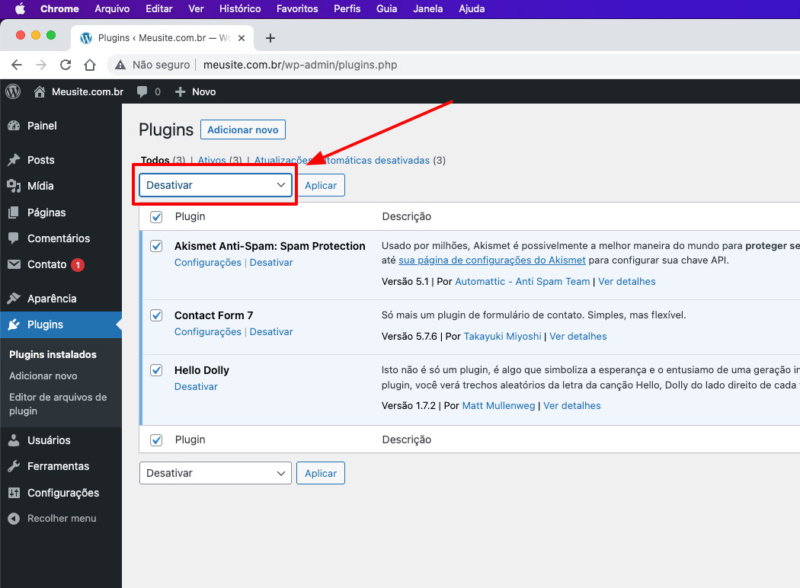Open the WordPress logo menu in admin bar
The image size is (800, 588).
tap(12, 91)
